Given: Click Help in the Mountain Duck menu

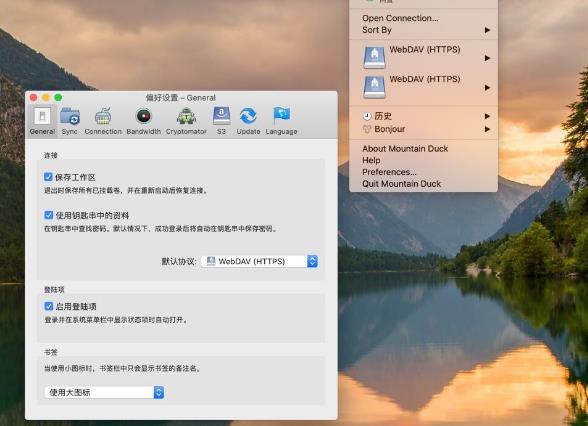Looking at the screenshot, I should pos(371,160).
